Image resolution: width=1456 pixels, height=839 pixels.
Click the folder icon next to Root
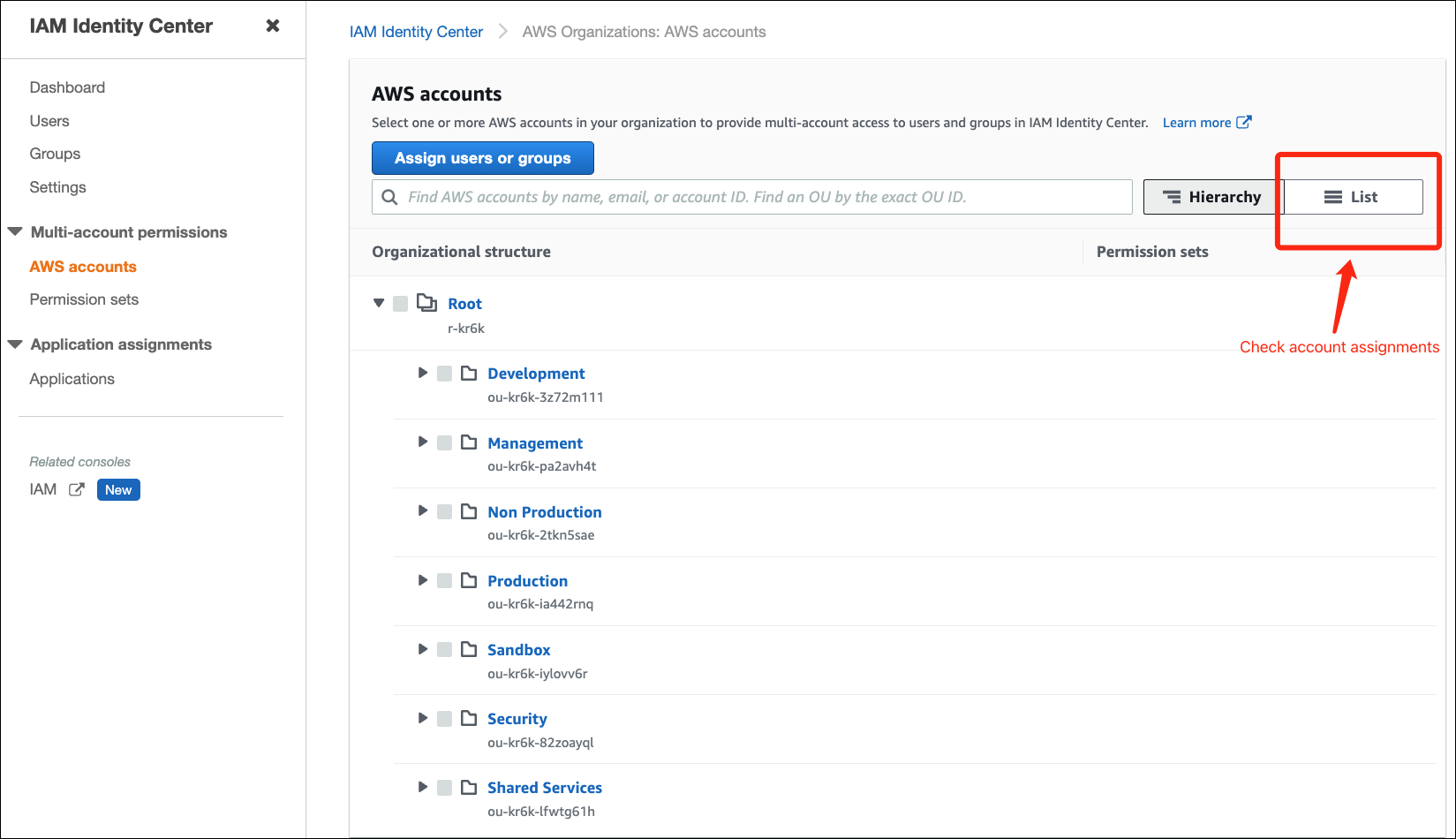426,303
